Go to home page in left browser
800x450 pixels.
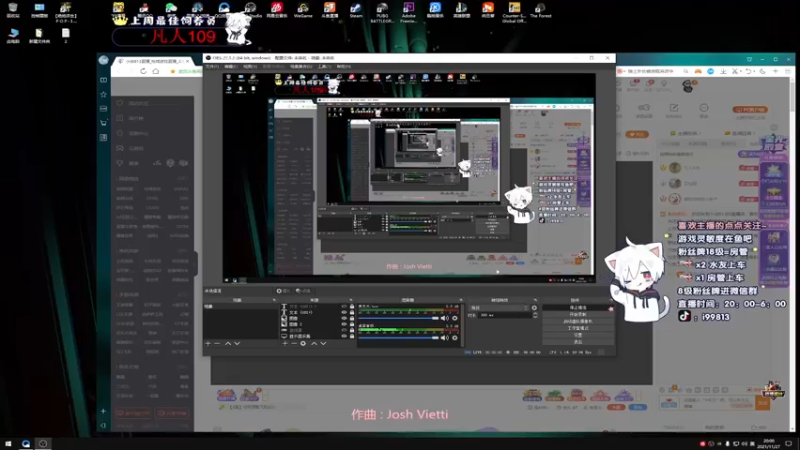[x=156, y=71]
